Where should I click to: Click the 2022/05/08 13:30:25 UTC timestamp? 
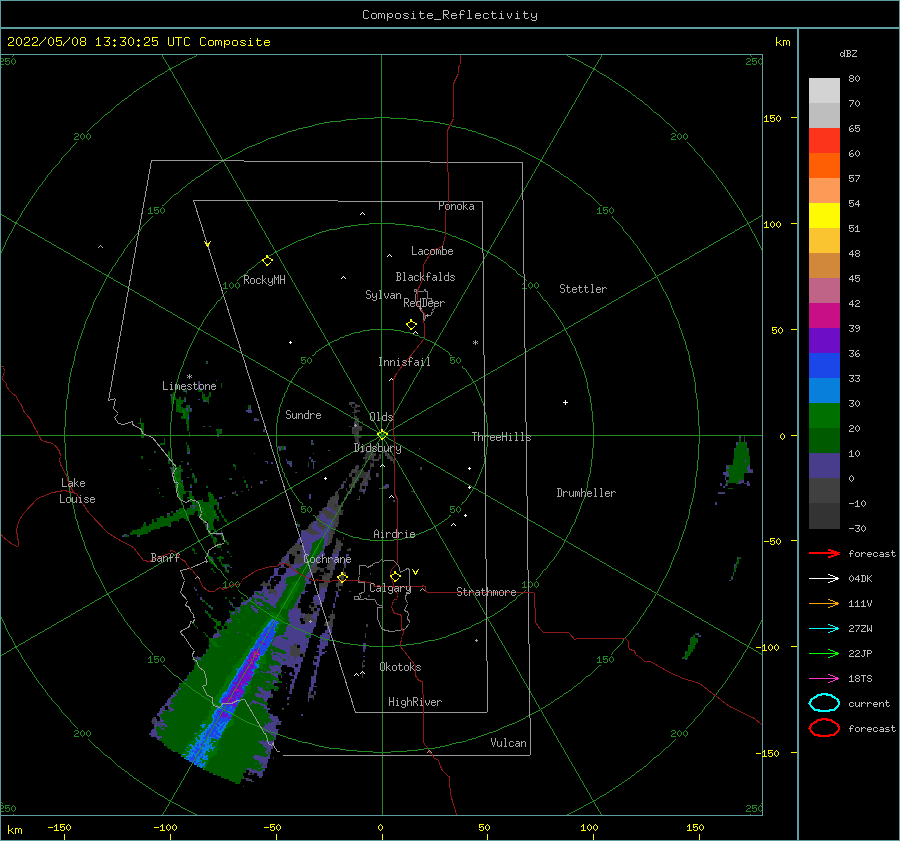tap(99, 42)
